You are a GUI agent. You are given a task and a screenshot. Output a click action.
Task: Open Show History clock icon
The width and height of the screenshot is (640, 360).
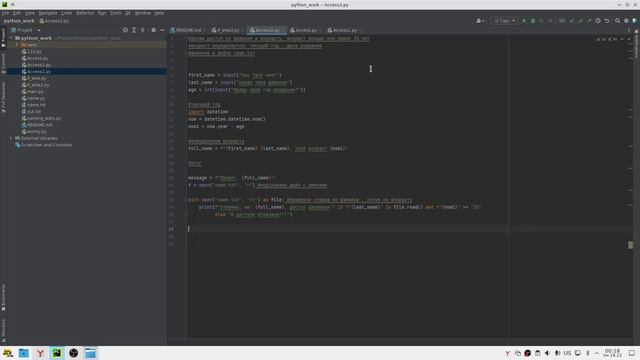click(x=598, y=21)
